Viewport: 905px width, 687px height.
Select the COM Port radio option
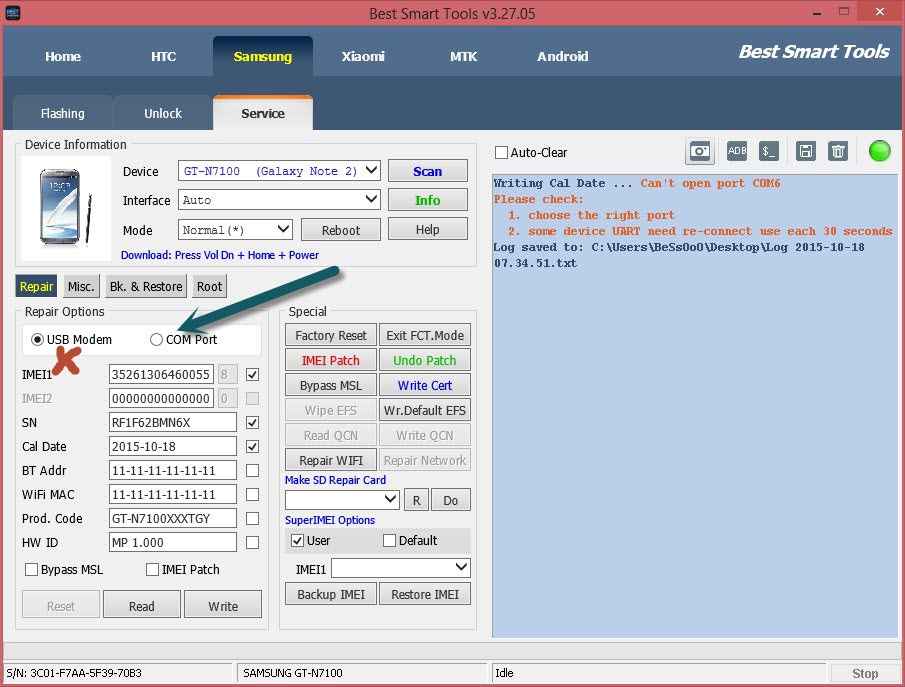point(156,339)
